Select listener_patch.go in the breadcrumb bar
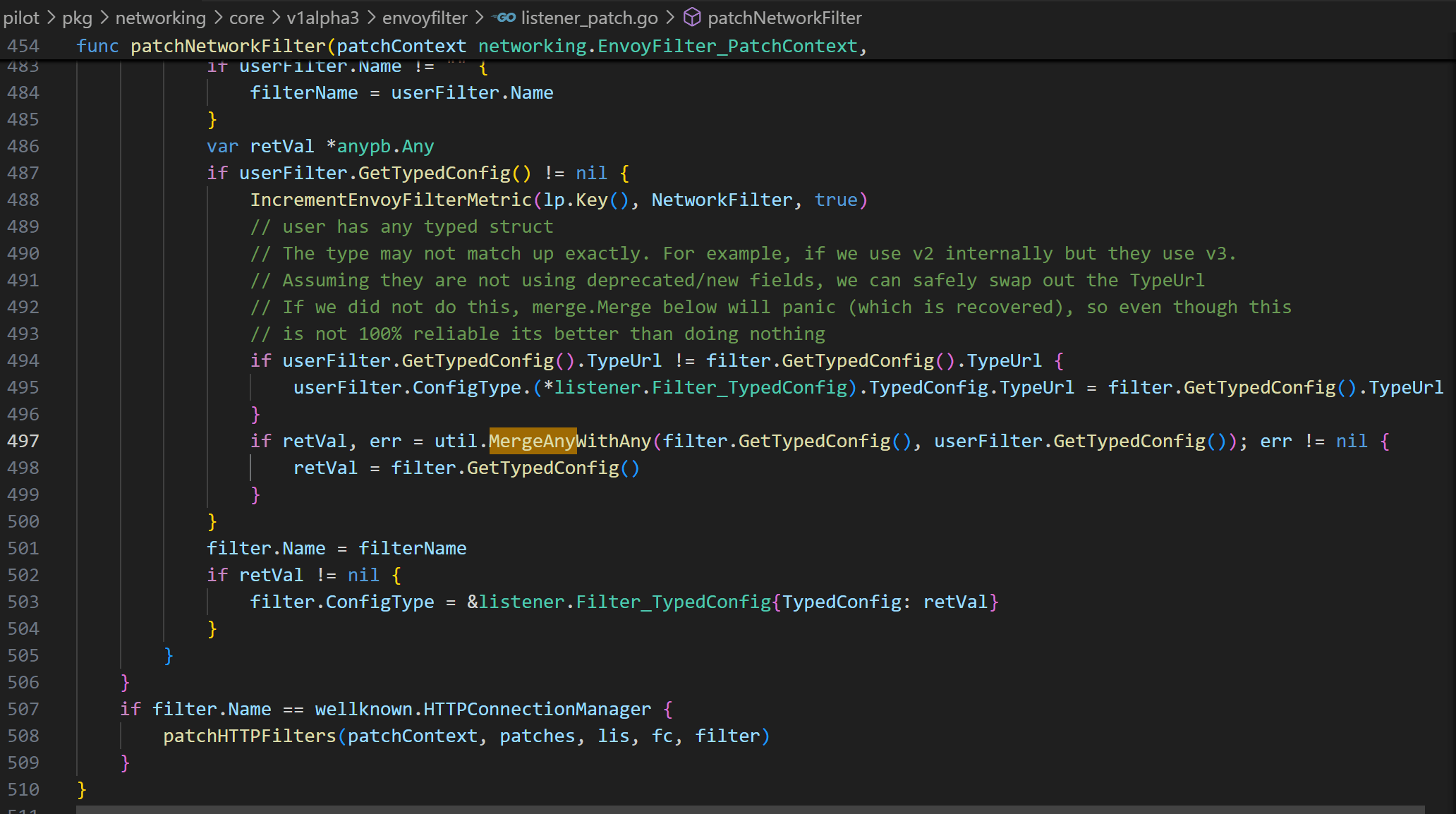1456x814 pixels. pos(591,18)
